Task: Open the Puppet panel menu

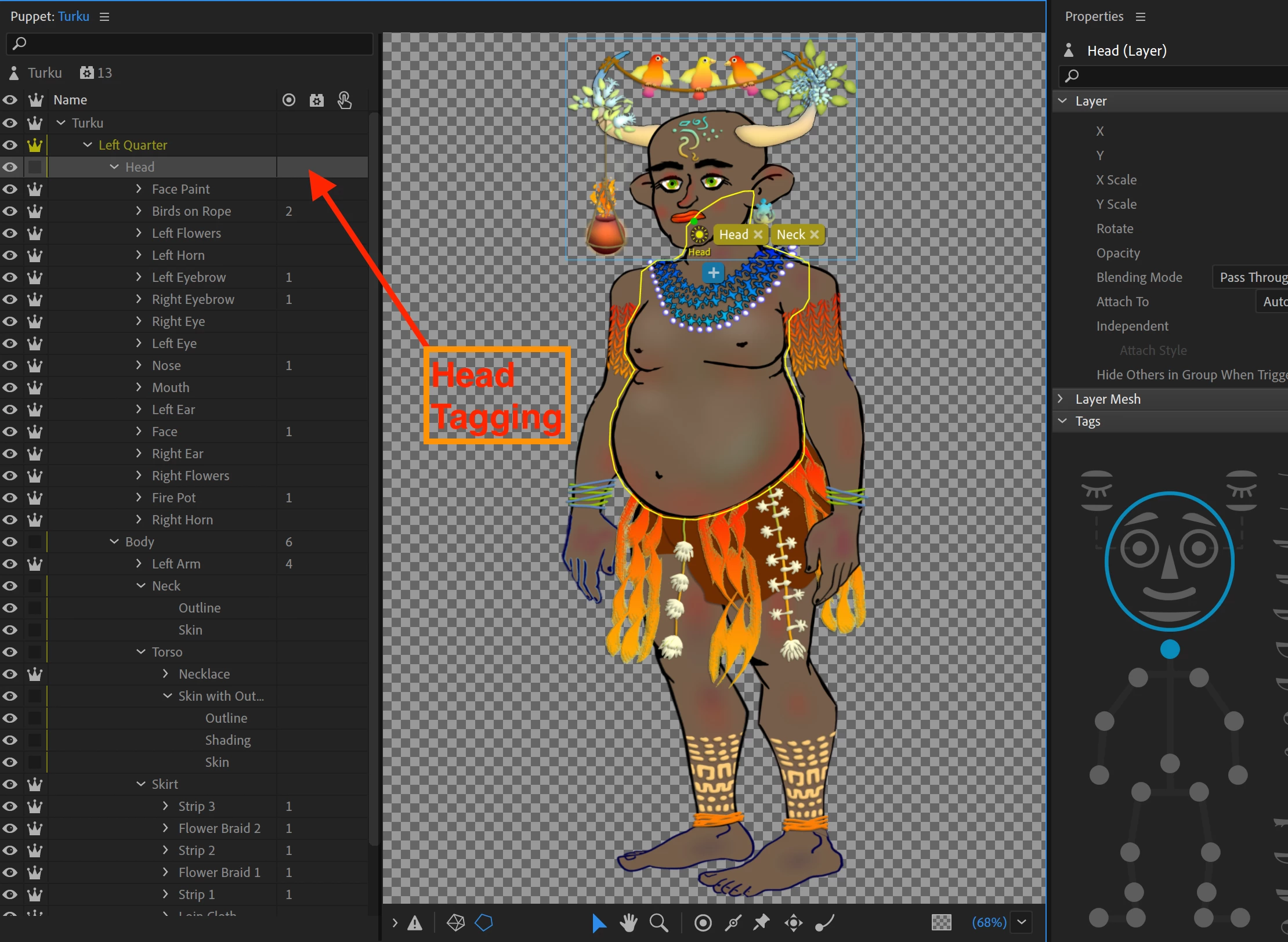Action: click(104, 17)
